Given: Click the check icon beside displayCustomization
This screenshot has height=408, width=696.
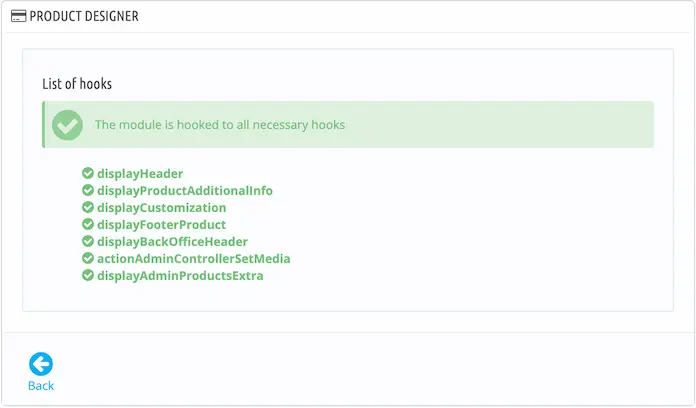Looking at the screenshot, I should 88,207.
